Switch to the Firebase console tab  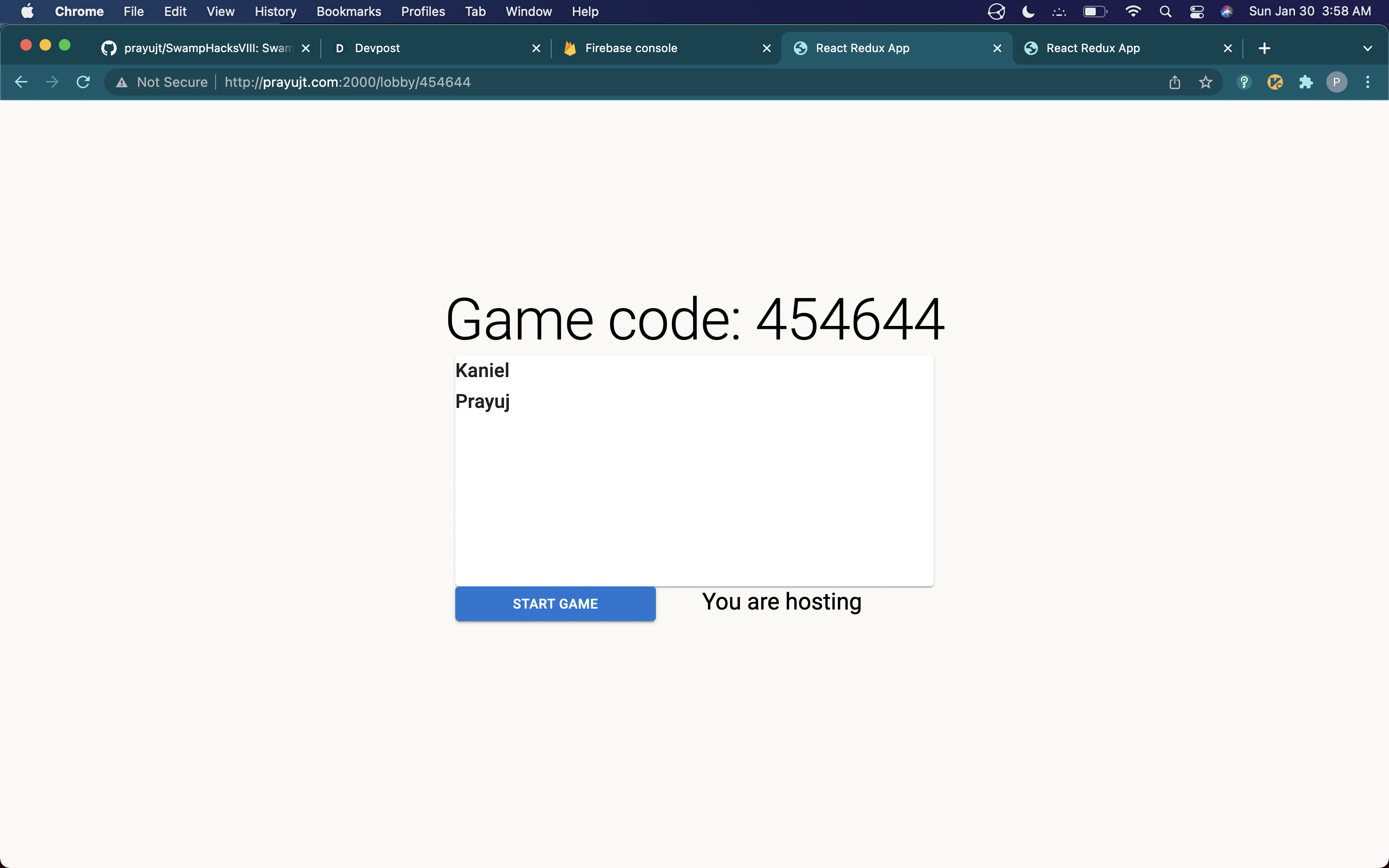631,48
